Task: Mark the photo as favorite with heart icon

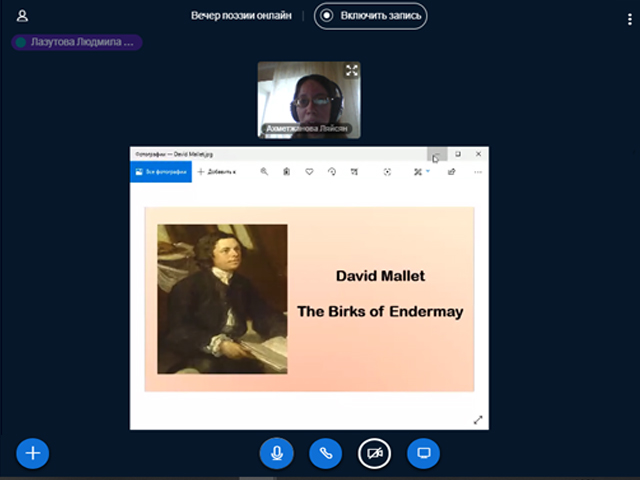Action: [309, 172]
